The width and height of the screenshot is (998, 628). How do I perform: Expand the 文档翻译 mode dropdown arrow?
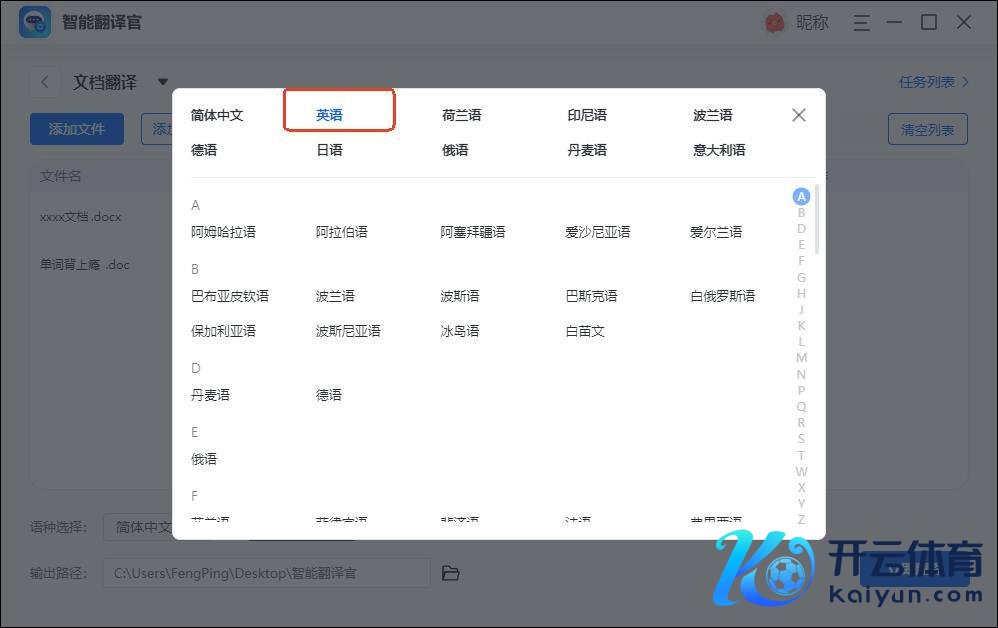pos(163,82)
